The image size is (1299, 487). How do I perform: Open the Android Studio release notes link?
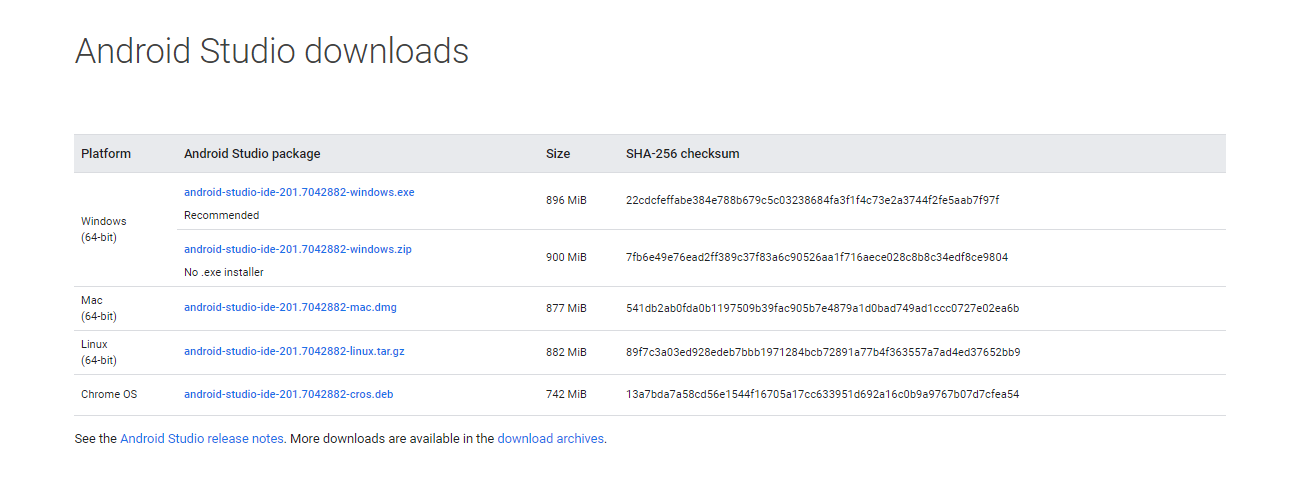202,438
